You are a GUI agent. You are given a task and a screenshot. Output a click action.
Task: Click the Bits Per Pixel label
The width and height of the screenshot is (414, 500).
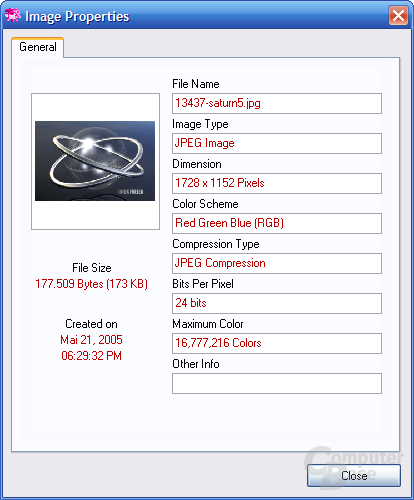[x=203, y=284]
